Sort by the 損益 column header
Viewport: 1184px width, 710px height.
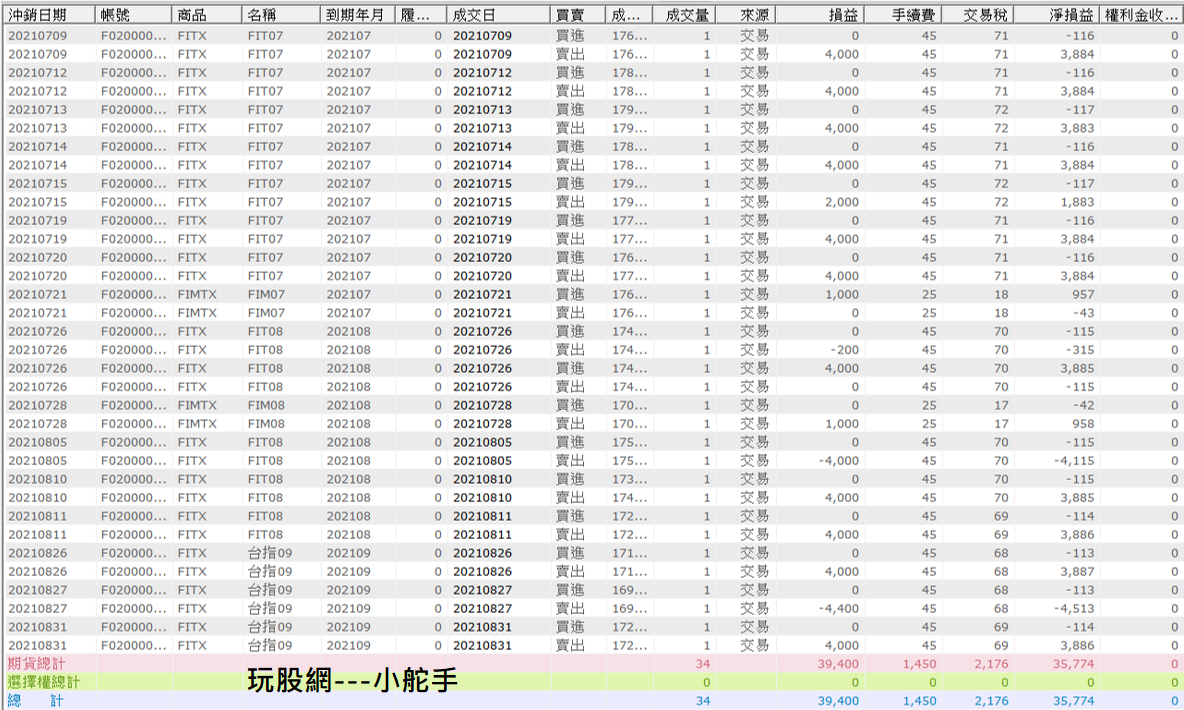[x=820, y=14]
